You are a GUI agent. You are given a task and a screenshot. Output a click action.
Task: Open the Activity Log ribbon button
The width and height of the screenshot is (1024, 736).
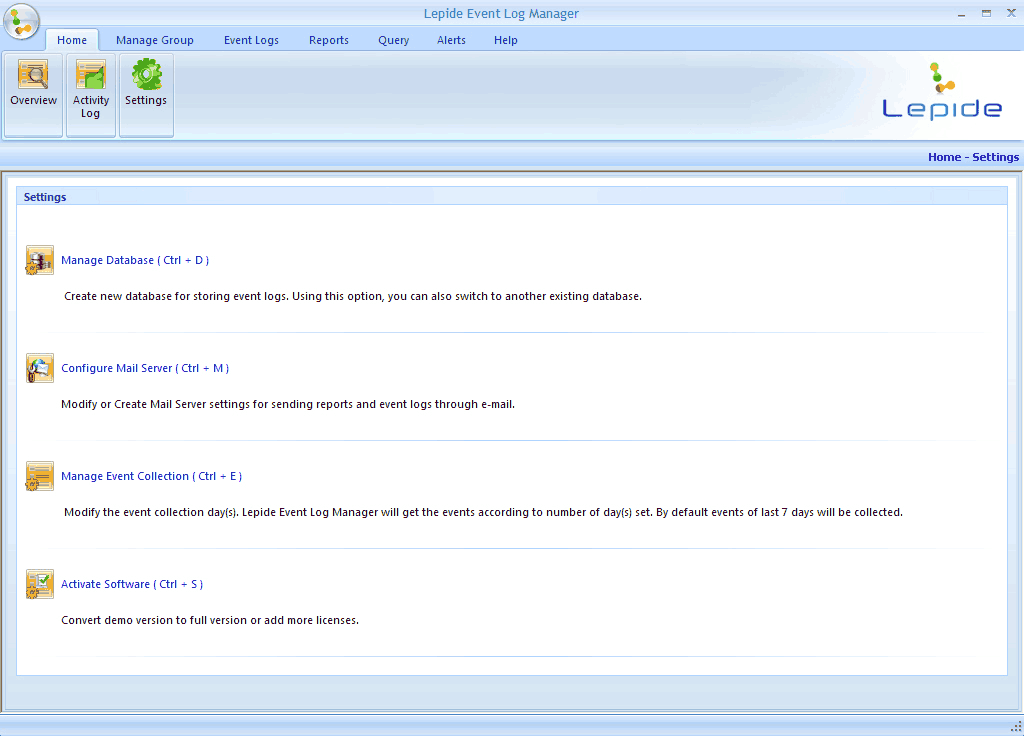pyautogui.click(x=91, y=95)
